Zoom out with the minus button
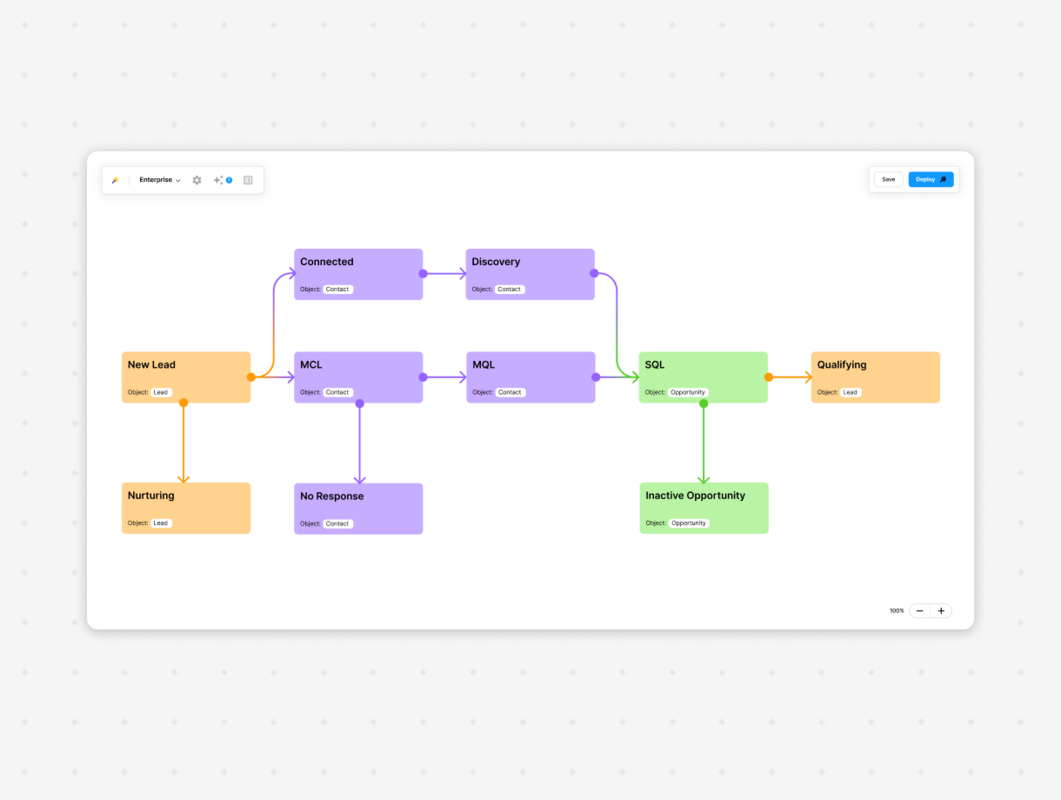The height and width of the screenshot is (800, 1061). 920,610
